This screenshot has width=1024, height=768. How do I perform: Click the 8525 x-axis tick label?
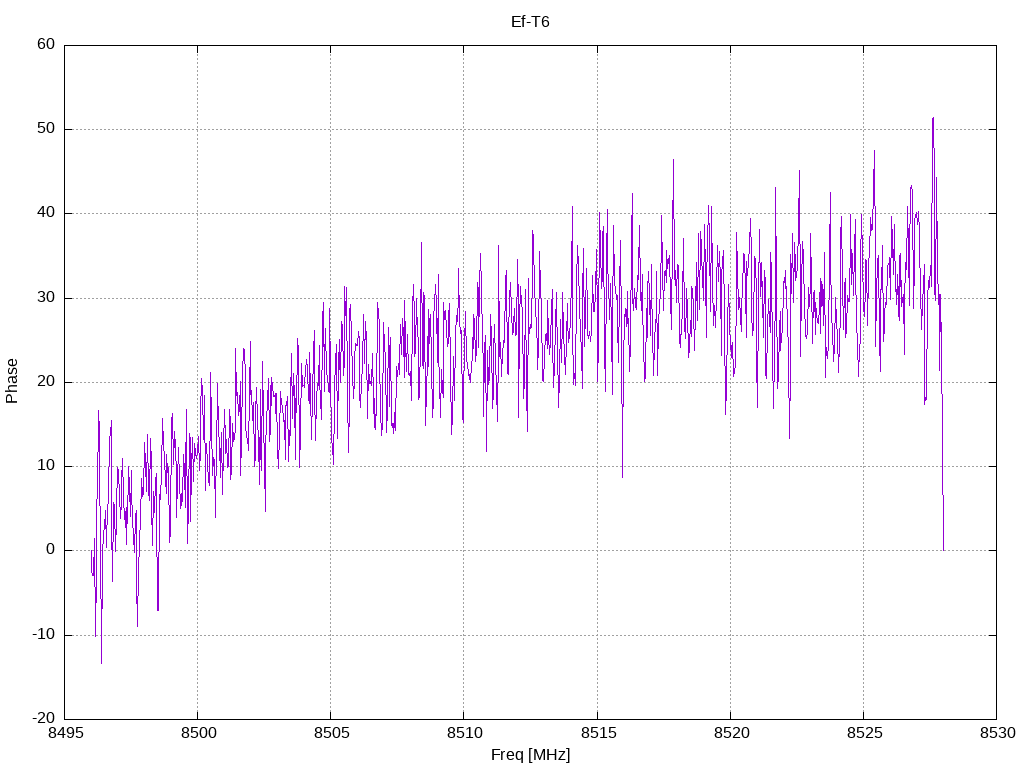(x=863, y=734)
